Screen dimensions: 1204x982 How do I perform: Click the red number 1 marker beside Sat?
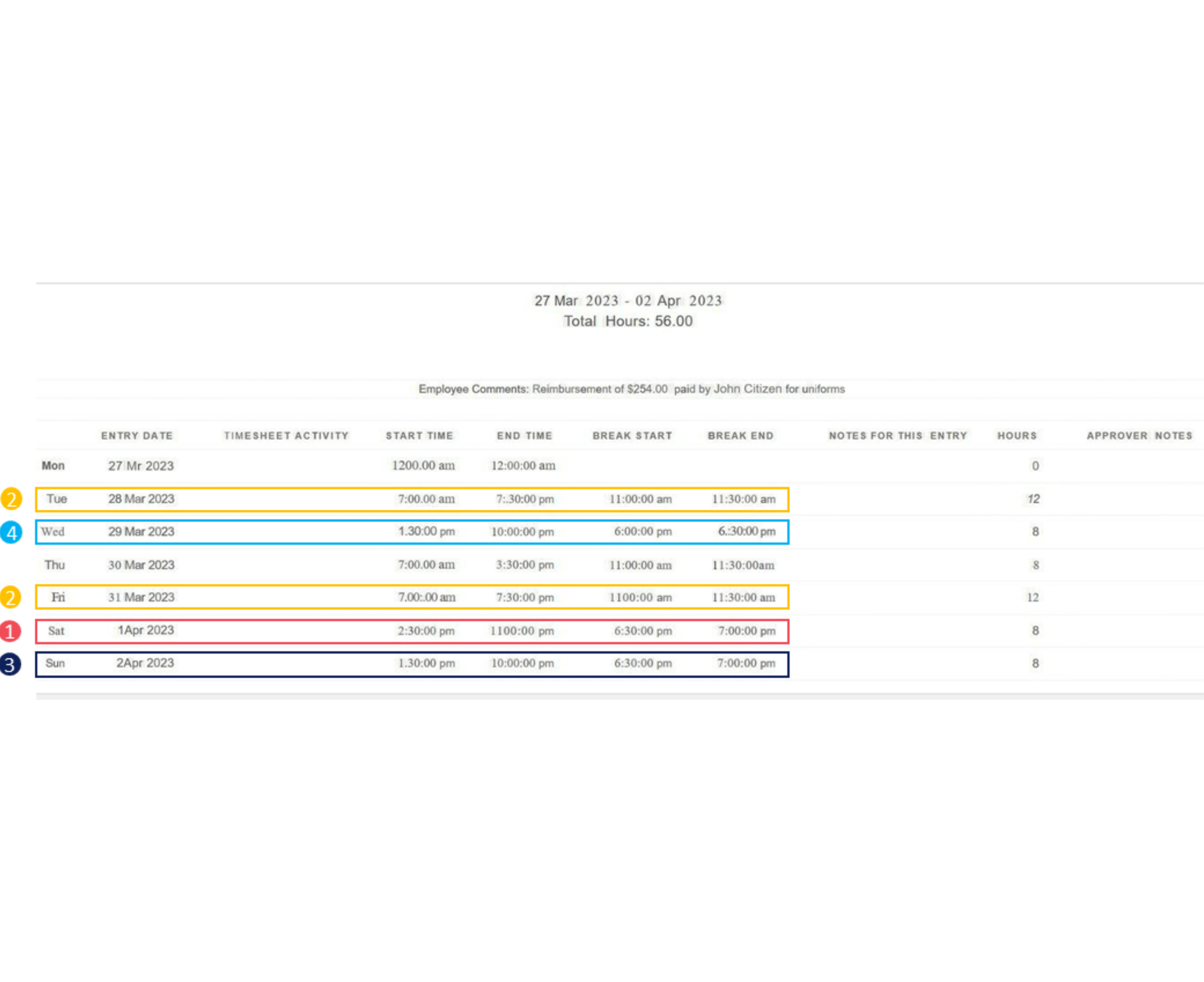pyautogui.click(x=10, y=631)
